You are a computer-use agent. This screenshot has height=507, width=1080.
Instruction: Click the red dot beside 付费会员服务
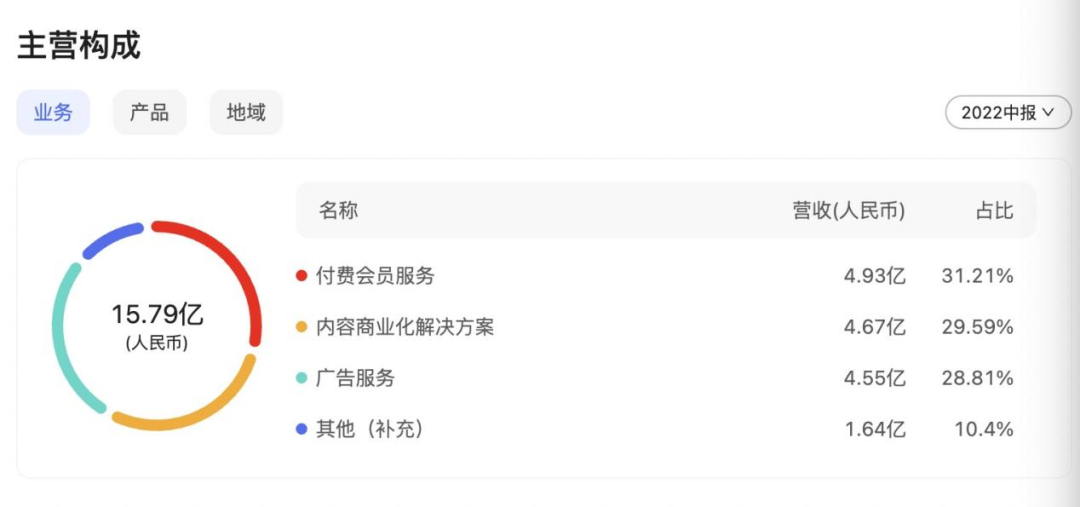[x=302, y=276]
